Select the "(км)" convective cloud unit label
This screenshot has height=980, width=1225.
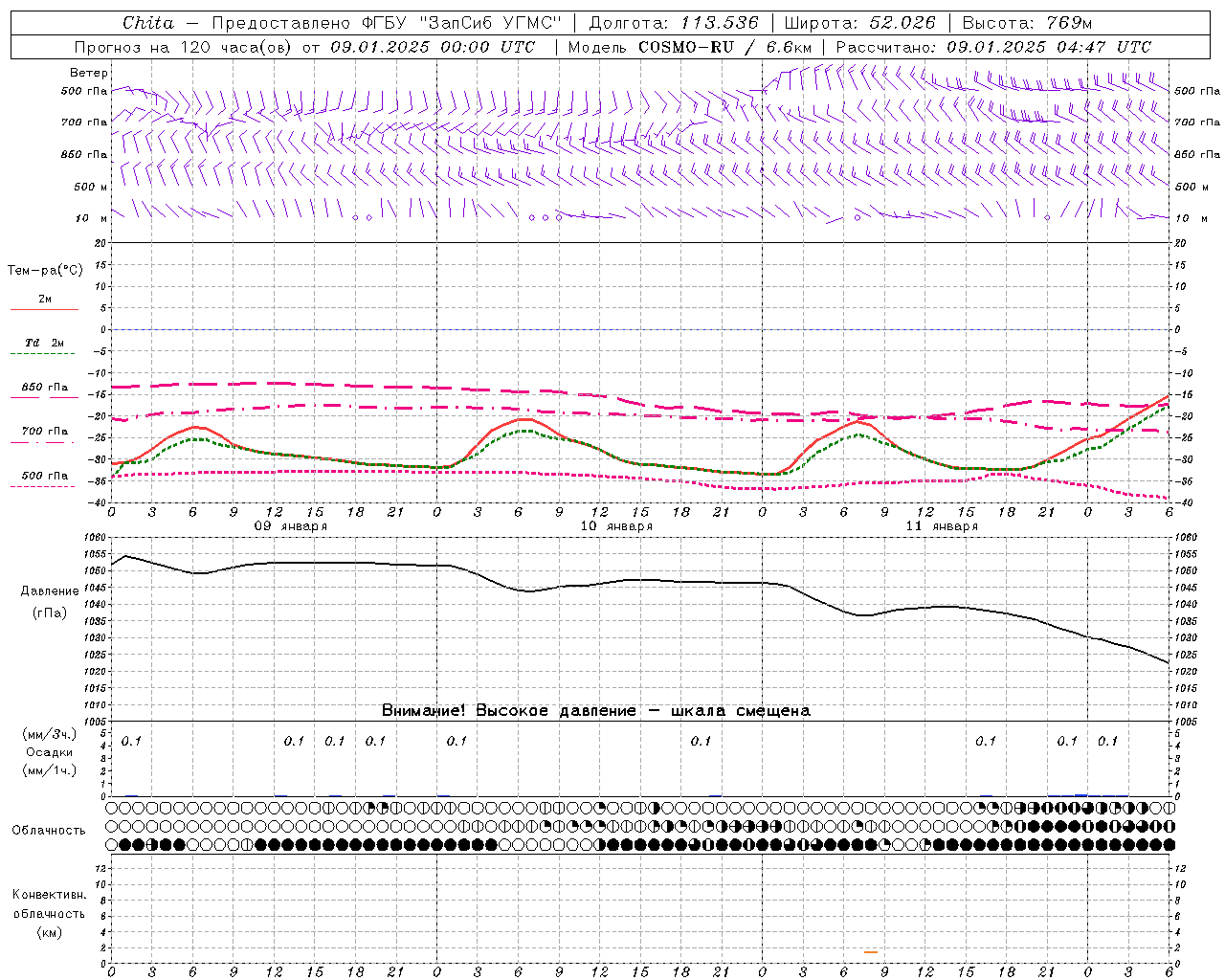pos(49,932)
